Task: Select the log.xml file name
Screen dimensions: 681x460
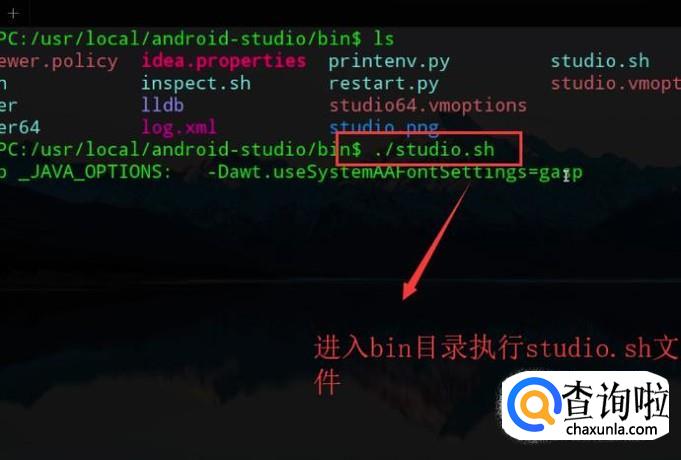Action: coord(179,128)
